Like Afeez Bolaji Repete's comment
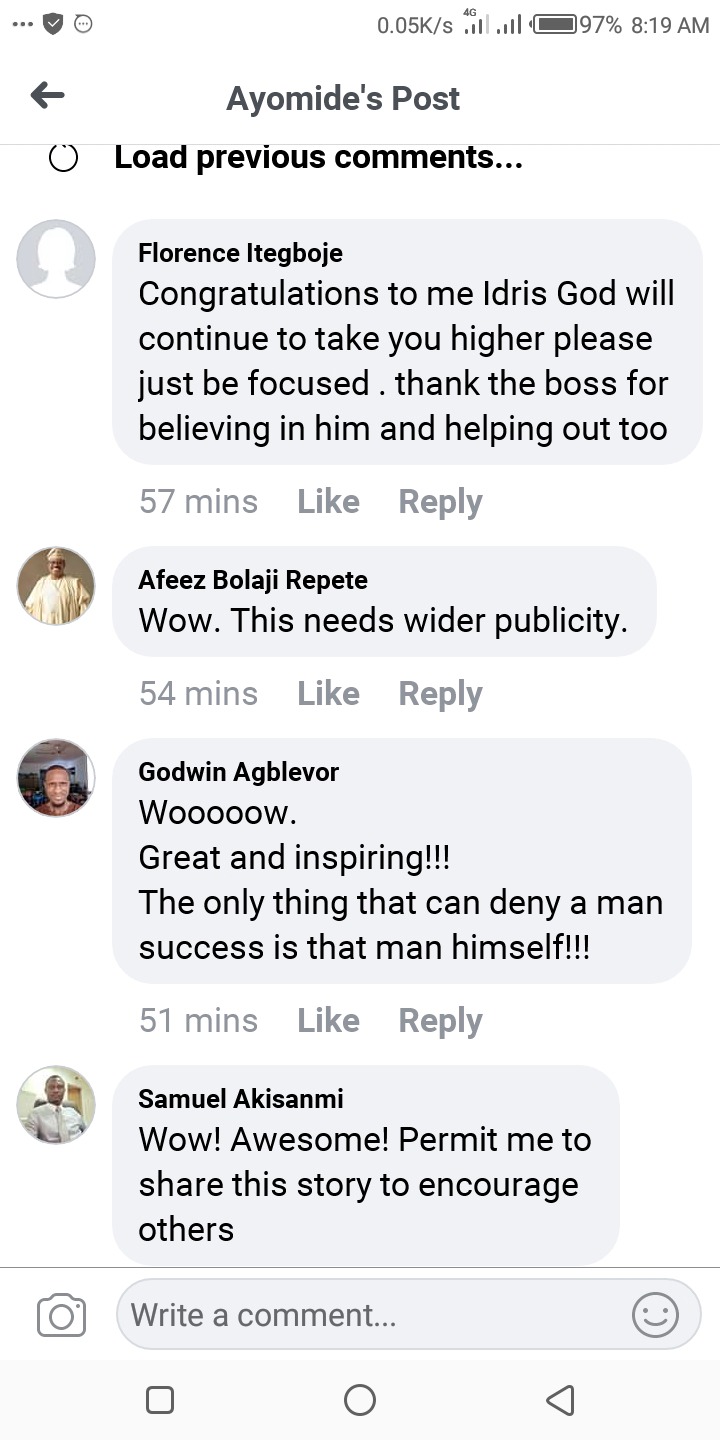 click(x=328, y=693)
